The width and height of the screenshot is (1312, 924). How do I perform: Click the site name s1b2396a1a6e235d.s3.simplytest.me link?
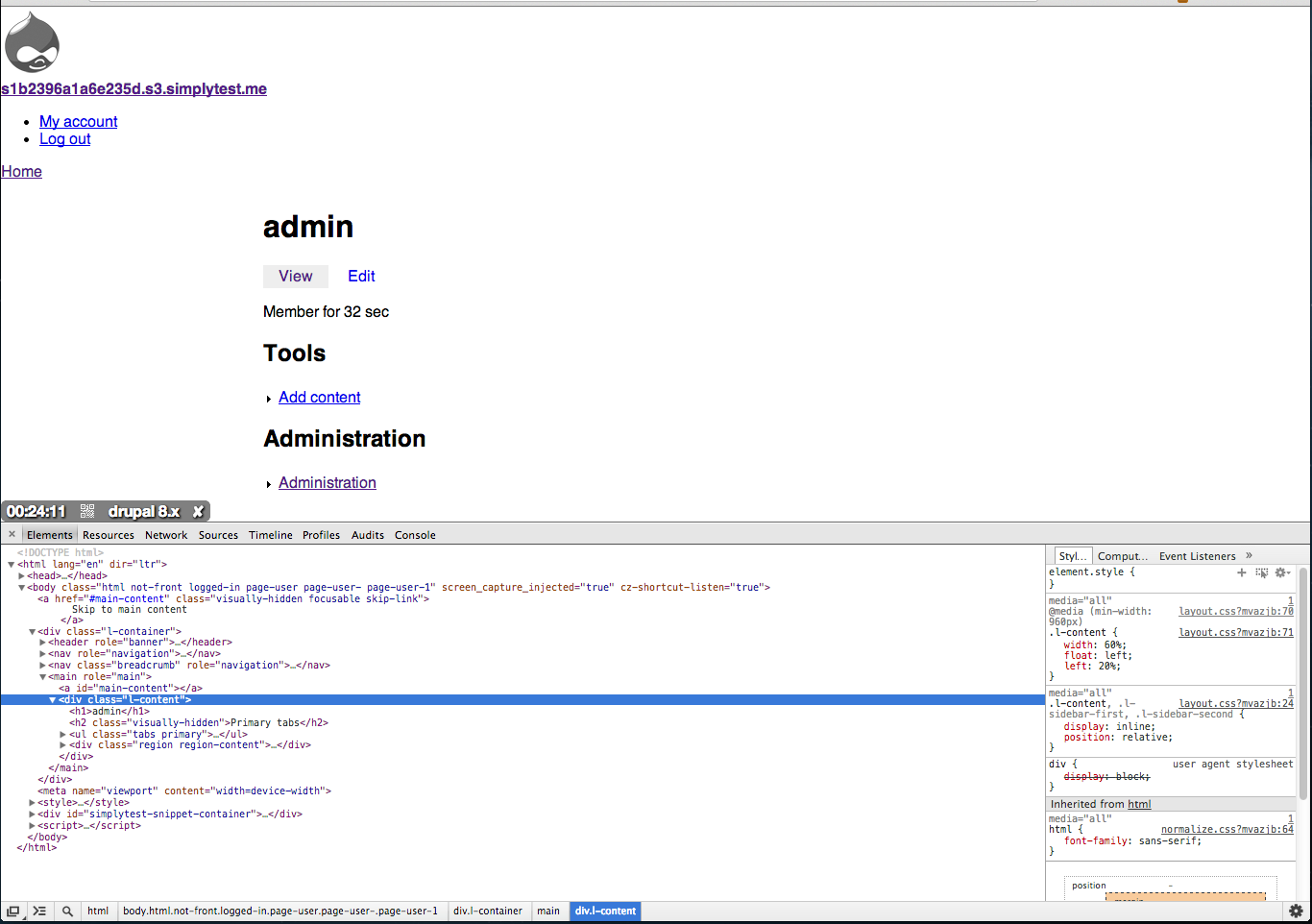coord(134,88)
